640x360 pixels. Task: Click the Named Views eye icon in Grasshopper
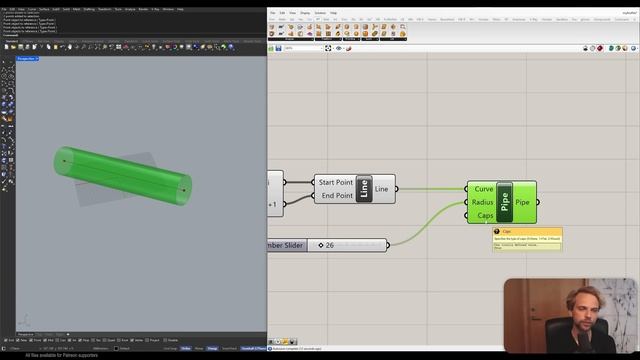pyautogui.click(x=338, y=48)
